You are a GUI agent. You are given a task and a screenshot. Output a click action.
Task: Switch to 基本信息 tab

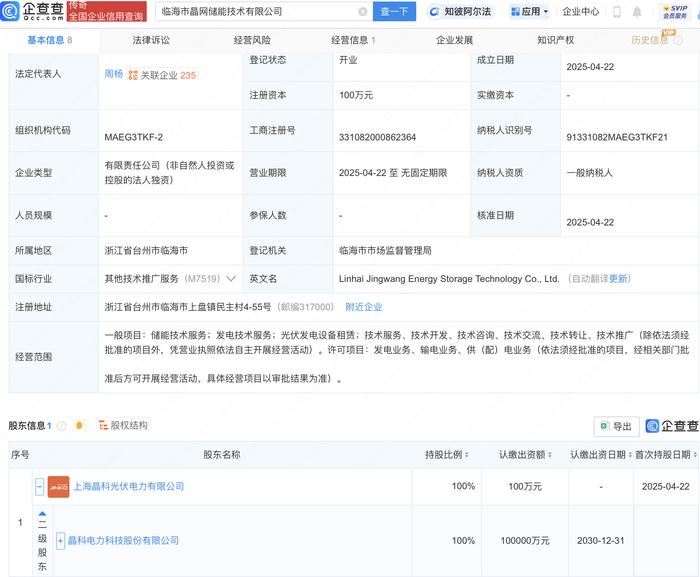pos(50,40)
